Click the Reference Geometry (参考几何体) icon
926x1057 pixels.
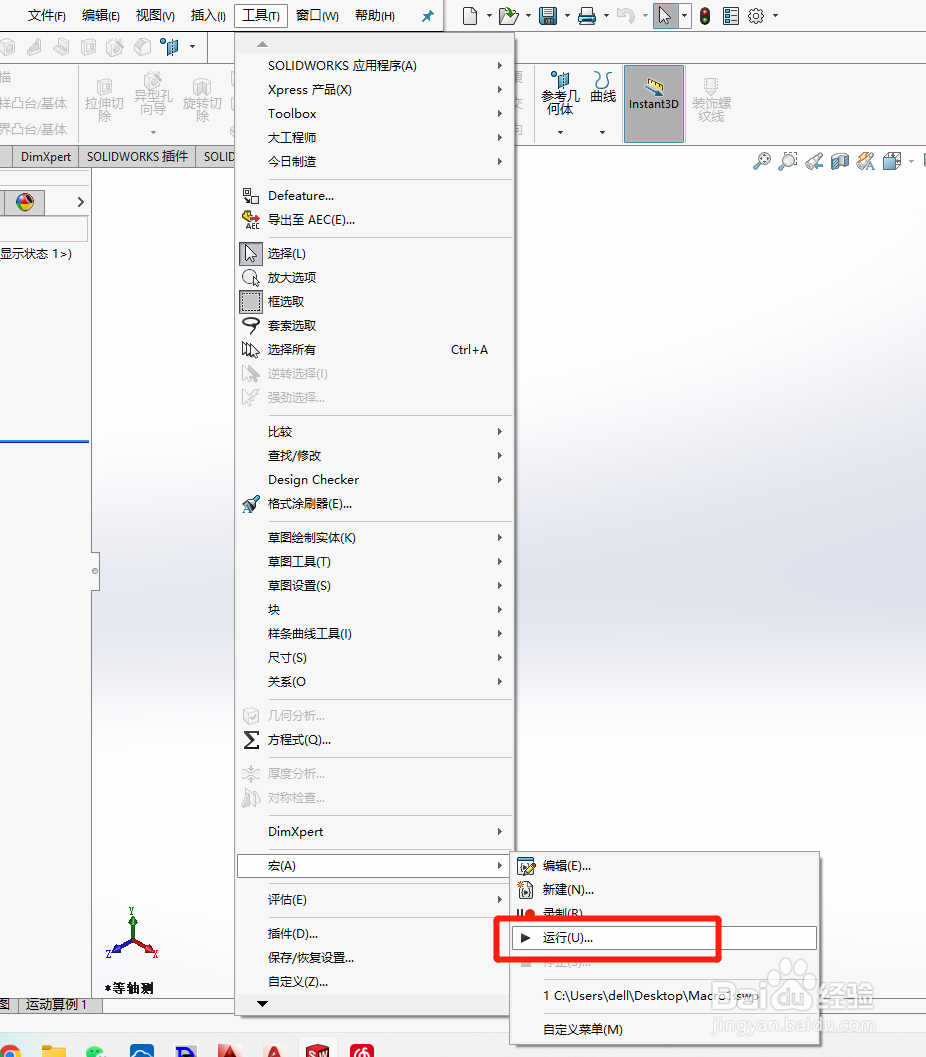[560, 94]
